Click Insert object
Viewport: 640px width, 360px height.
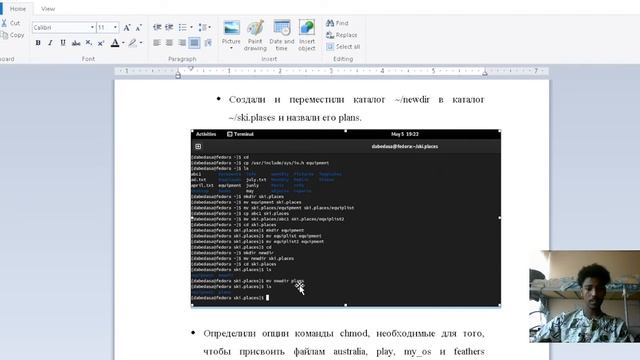(x=307, y=35)
